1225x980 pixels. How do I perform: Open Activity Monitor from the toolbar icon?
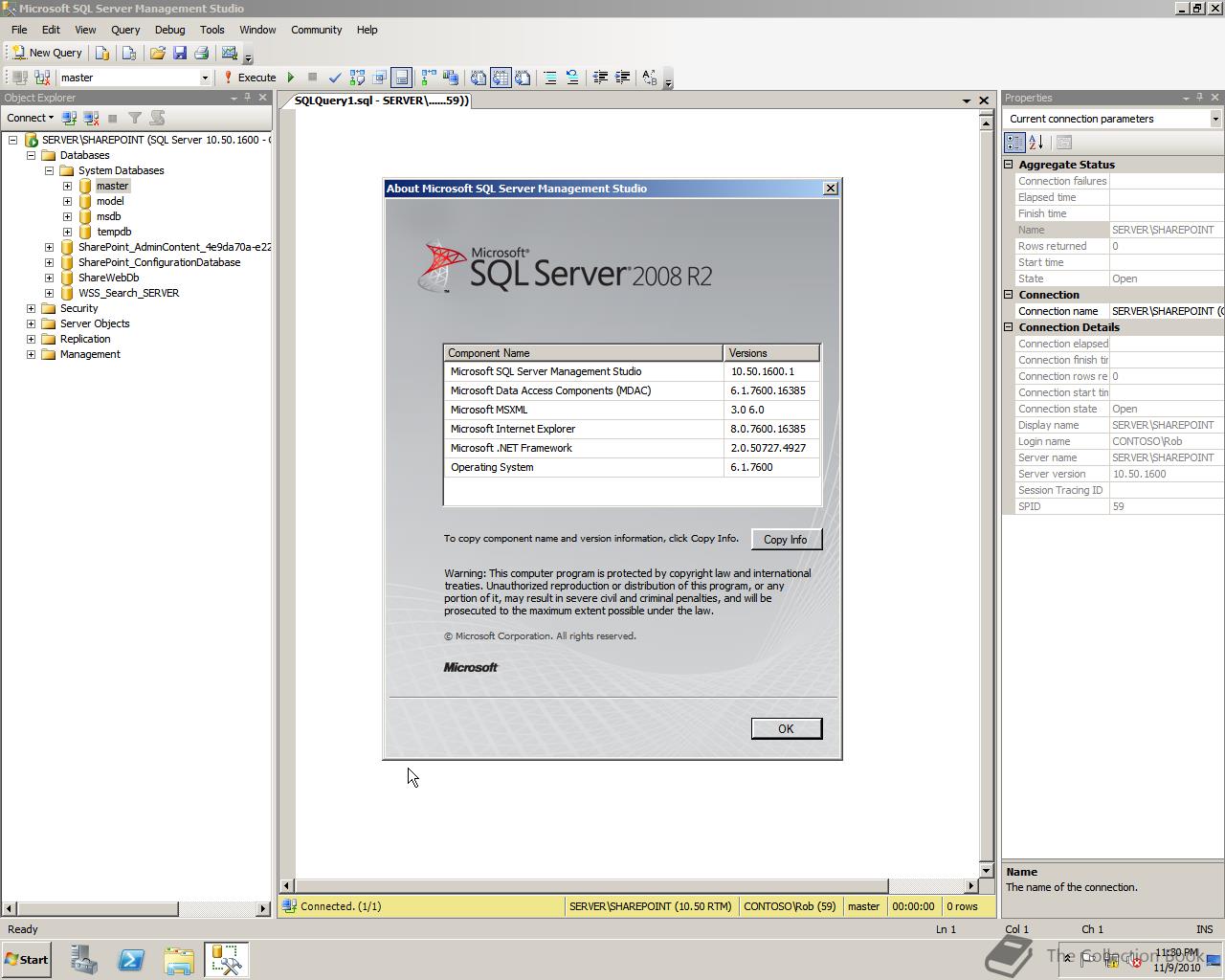pos(230,53)
